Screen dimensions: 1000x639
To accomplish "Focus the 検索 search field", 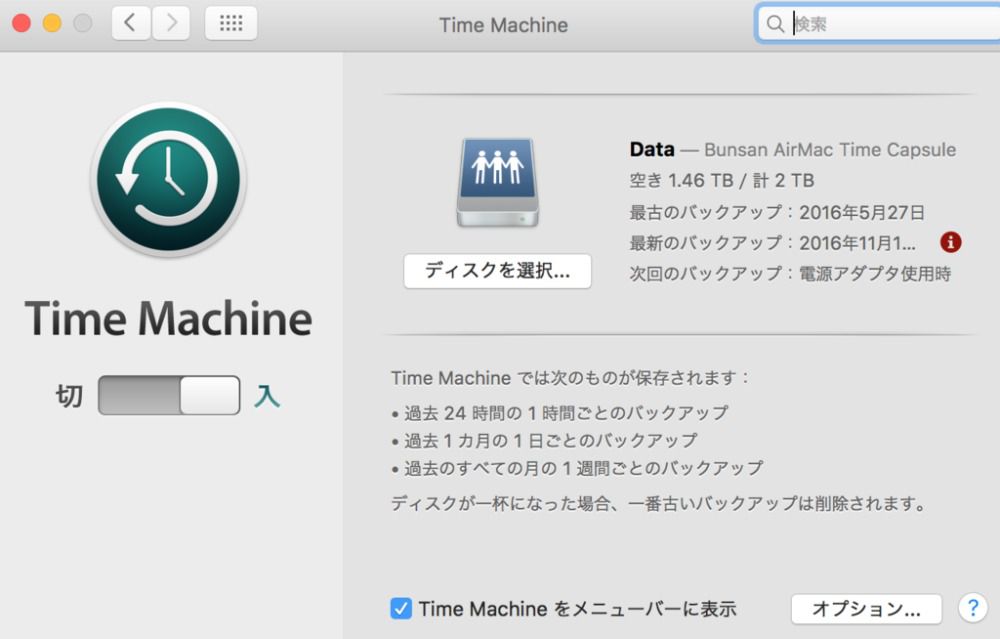I will (878, 24).
